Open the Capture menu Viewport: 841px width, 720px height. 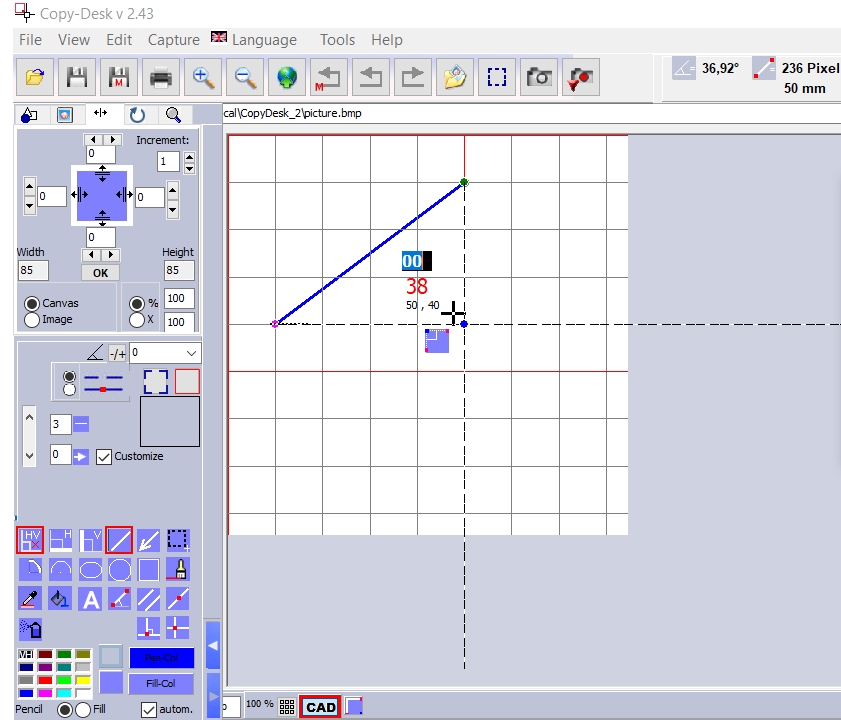173,40
